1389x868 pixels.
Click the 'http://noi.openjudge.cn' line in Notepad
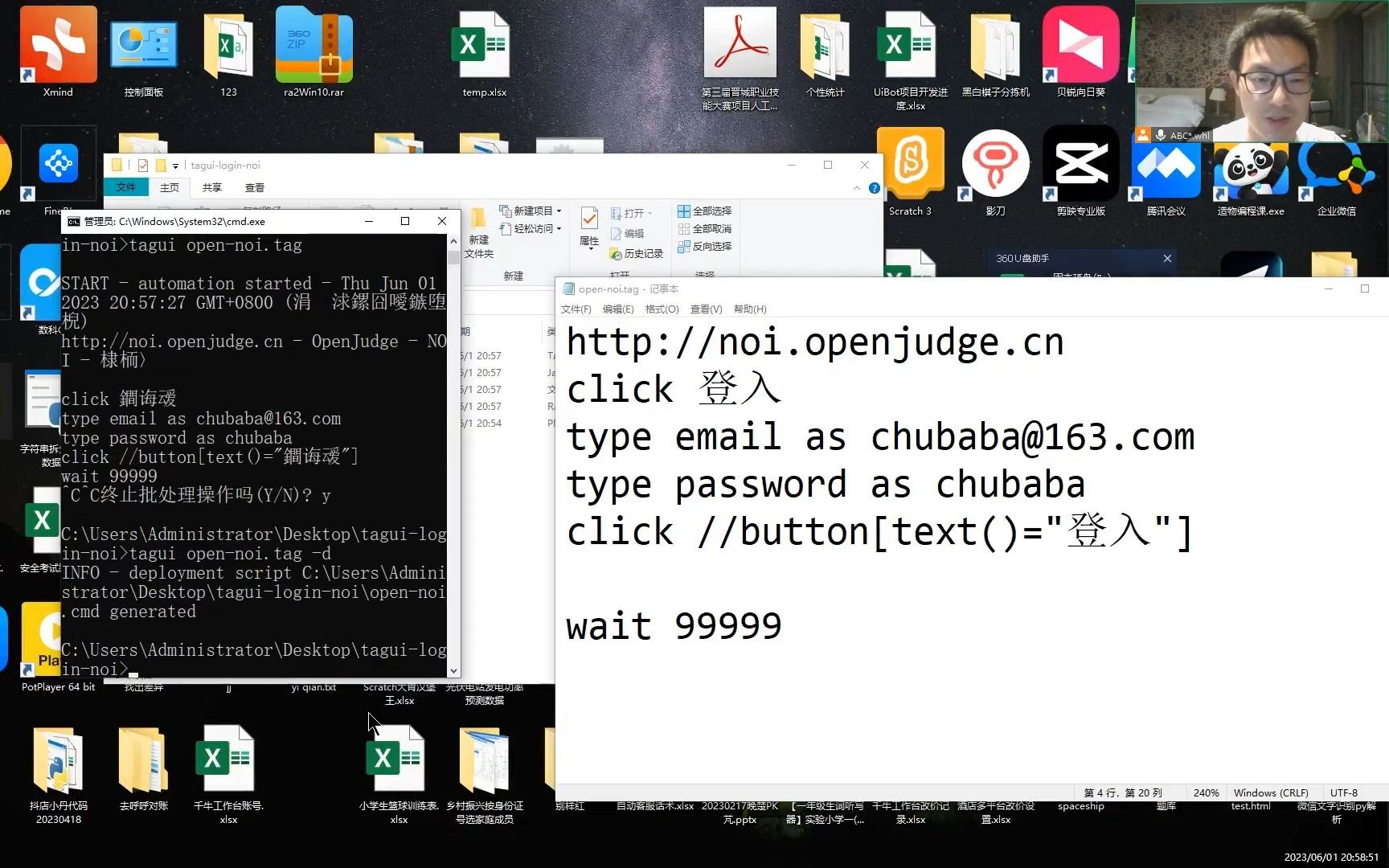(x=815, y=342)
